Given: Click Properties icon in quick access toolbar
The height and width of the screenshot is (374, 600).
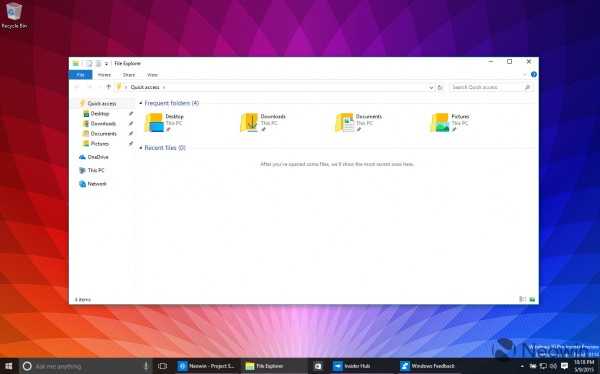Looking at the screenshot, I should 89,64.
